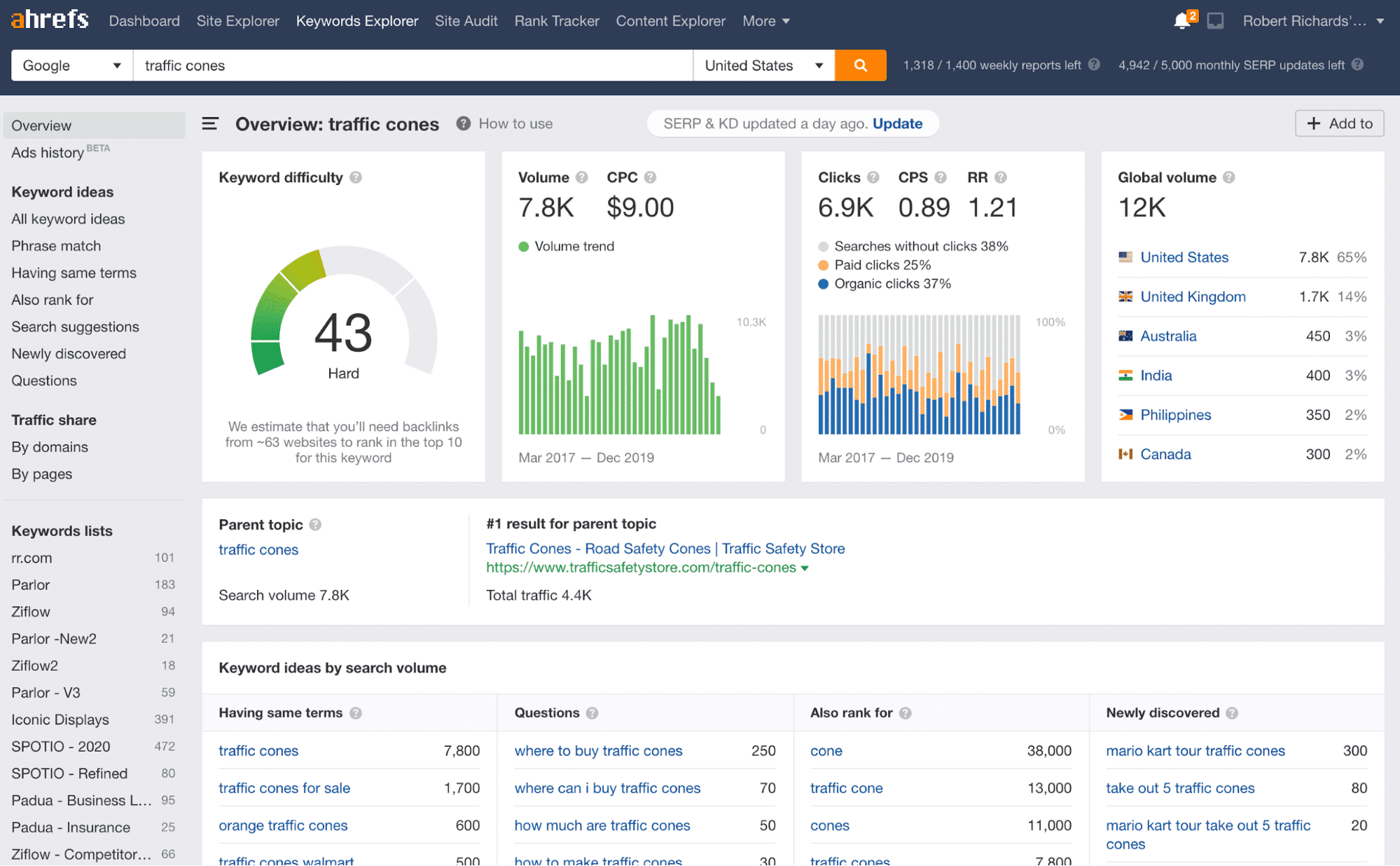Viewport: 1400px width, 866px height.
Task: Open Ads history beta report
Action: [49, 152]
